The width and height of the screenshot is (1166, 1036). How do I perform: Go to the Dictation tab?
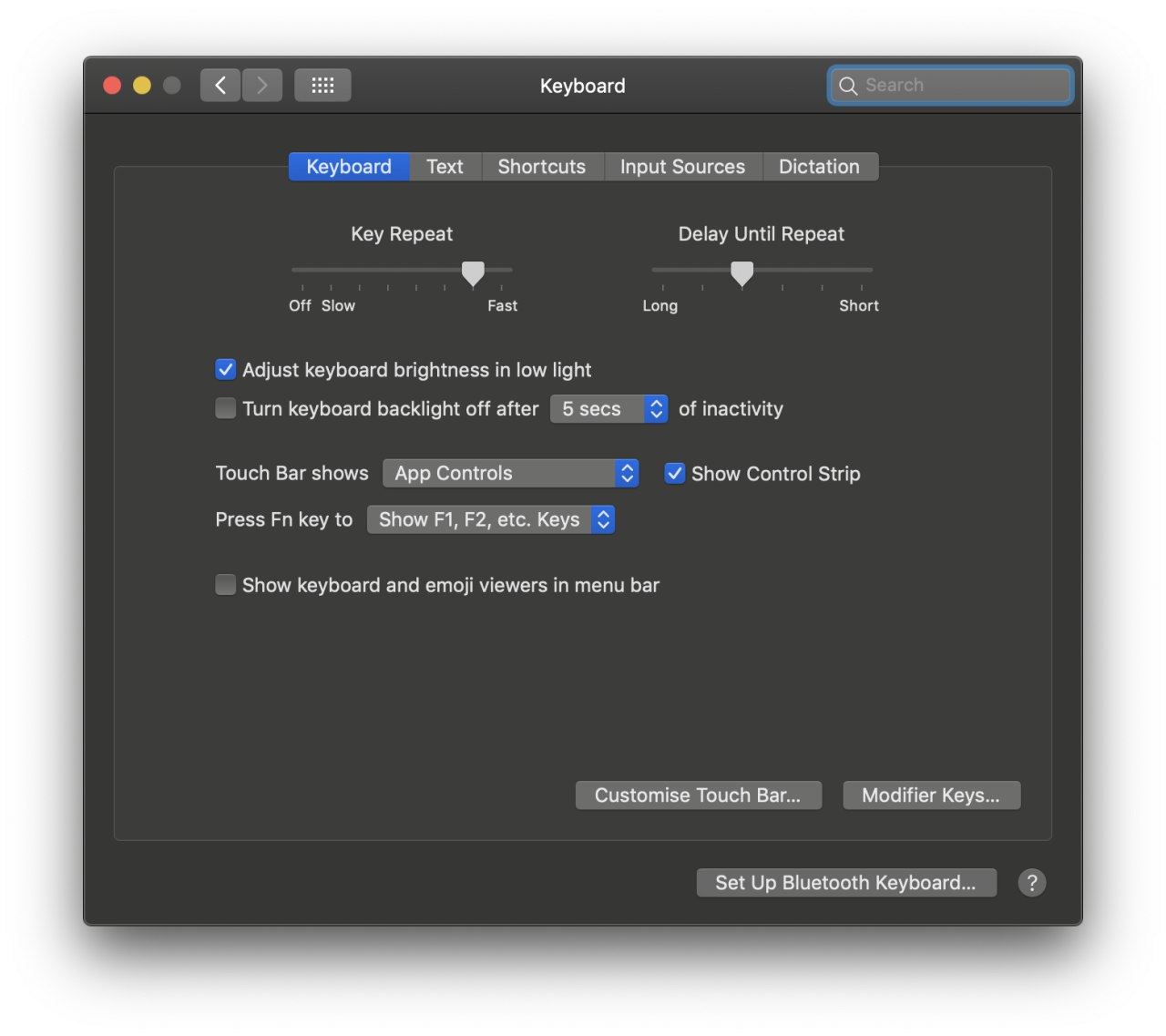[819, 167]
